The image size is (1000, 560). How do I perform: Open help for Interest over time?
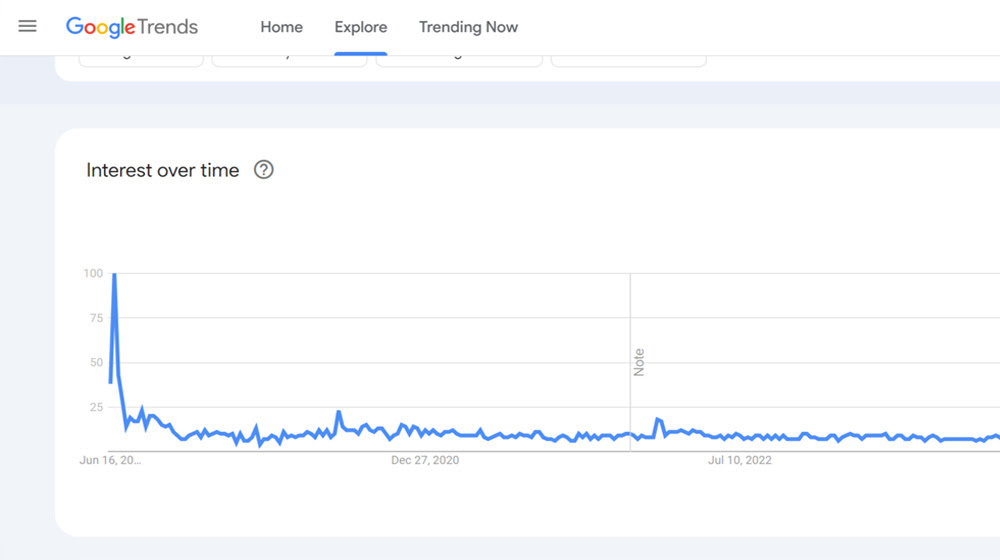[x=264, y=170]
